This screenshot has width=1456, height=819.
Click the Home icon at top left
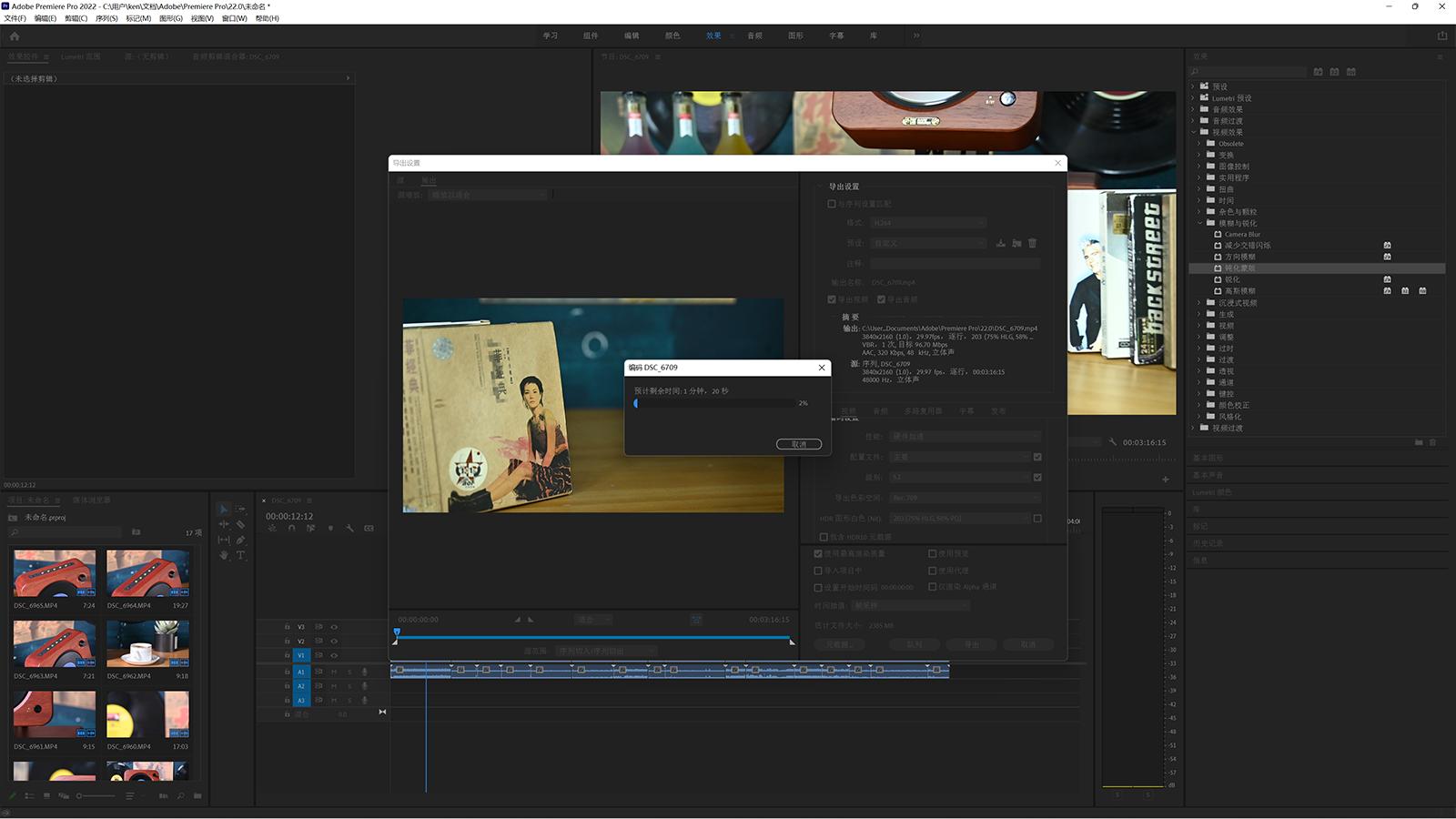pos(14,36)
